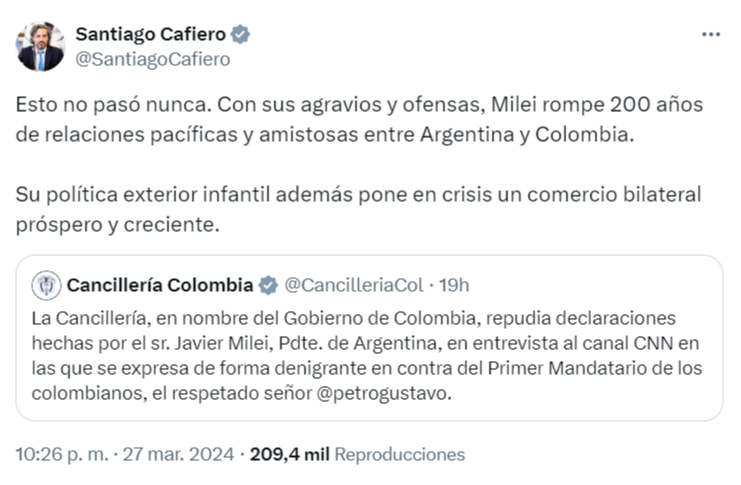741x485 pixels.
Task: Click the verified badge beside Santiago Cafiero
Action: pos(241,35)
